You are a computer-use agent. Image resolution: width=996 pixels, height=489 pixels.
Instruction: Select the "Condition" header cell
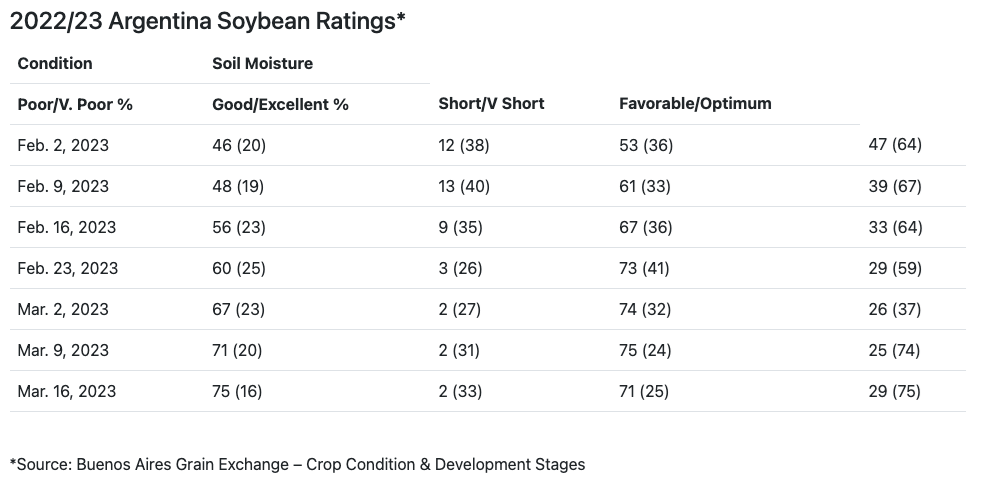tap(55, 63)
